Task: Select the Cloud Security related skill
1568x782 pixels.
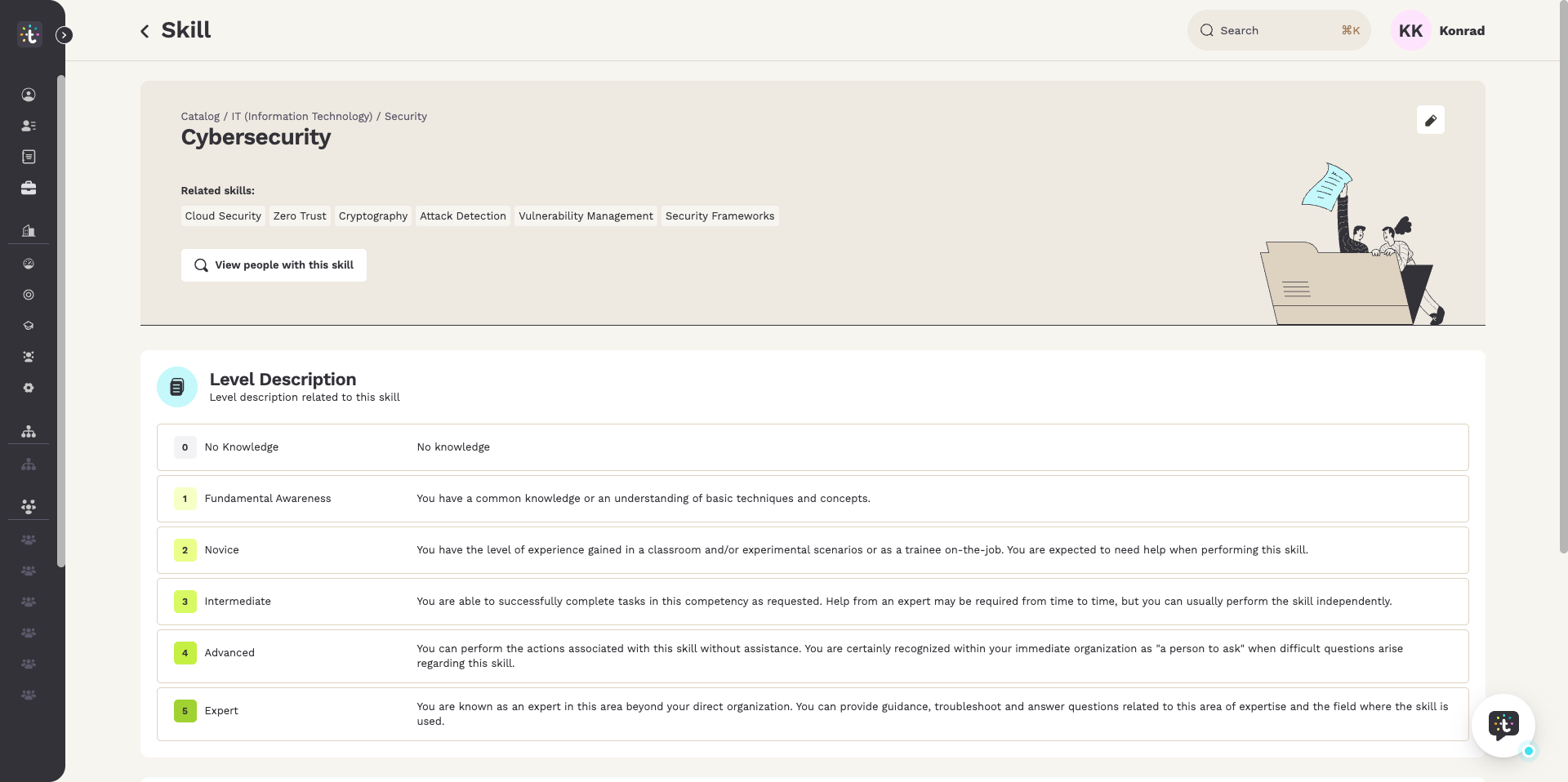Action: [223, 216]
